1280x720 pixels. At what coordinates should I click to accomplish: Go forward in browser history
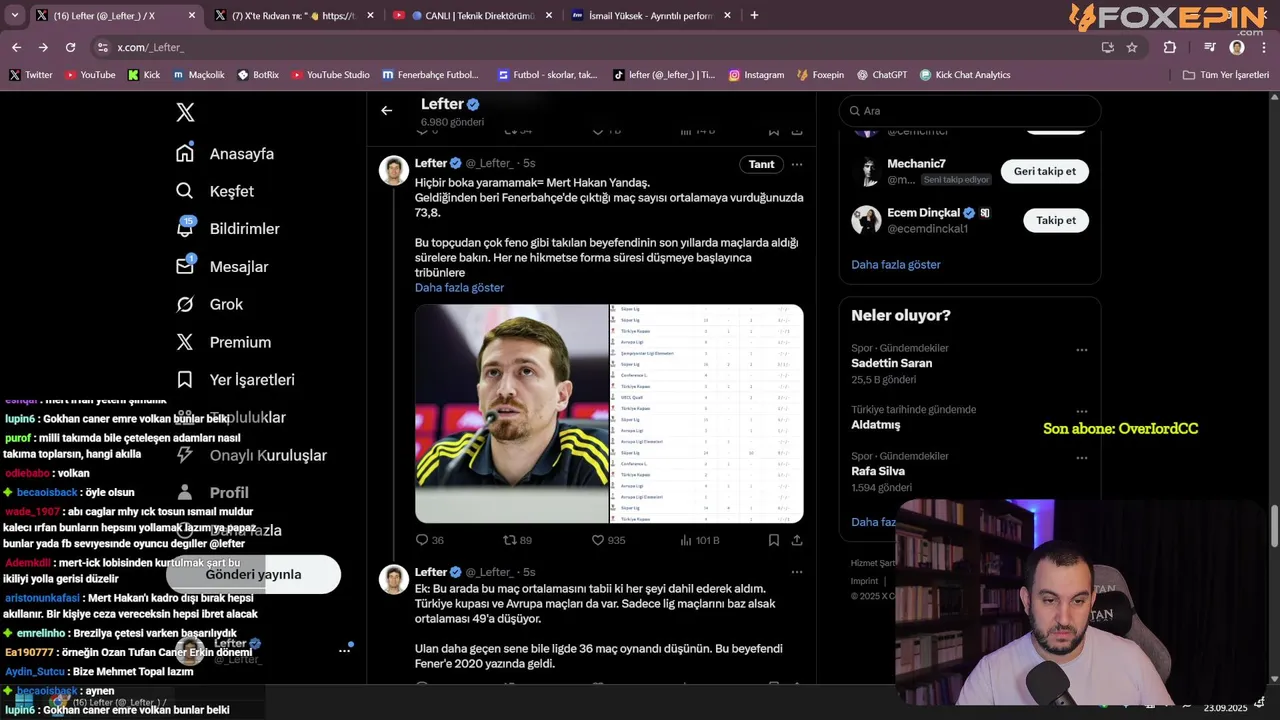tap(43, 47)
